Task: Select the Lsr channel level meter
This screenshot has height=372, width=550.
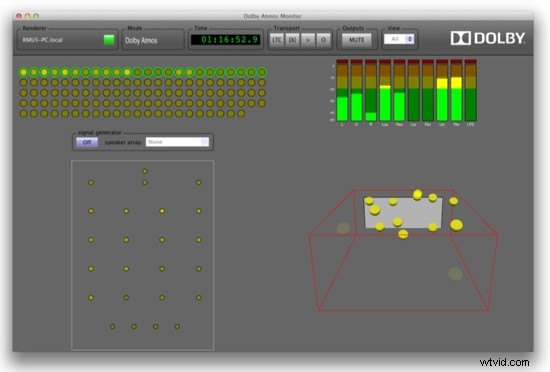Action: 414,90
